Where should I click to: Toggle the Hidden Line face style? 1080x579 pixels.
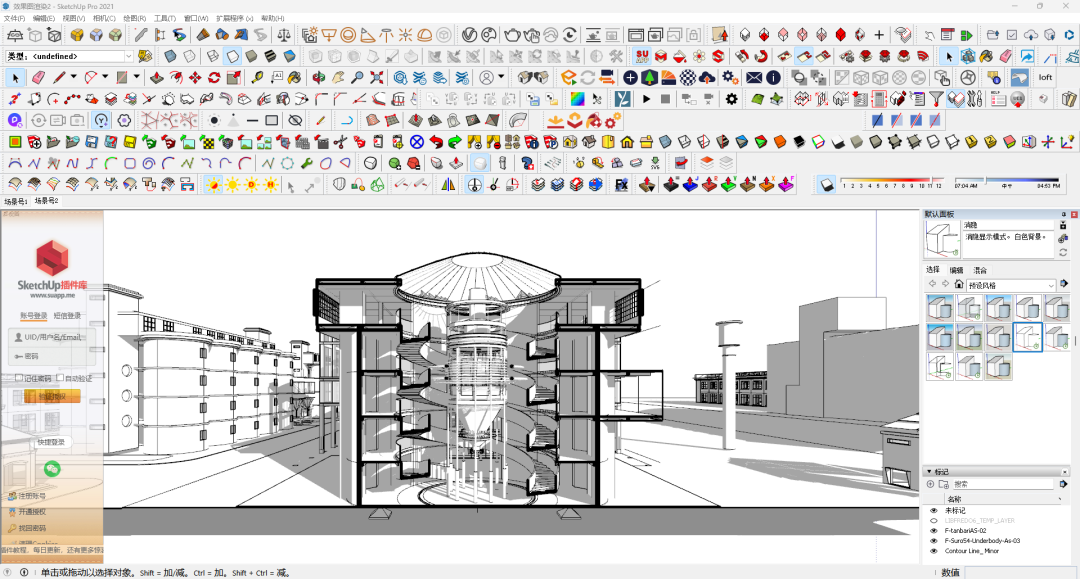[233, 56]
